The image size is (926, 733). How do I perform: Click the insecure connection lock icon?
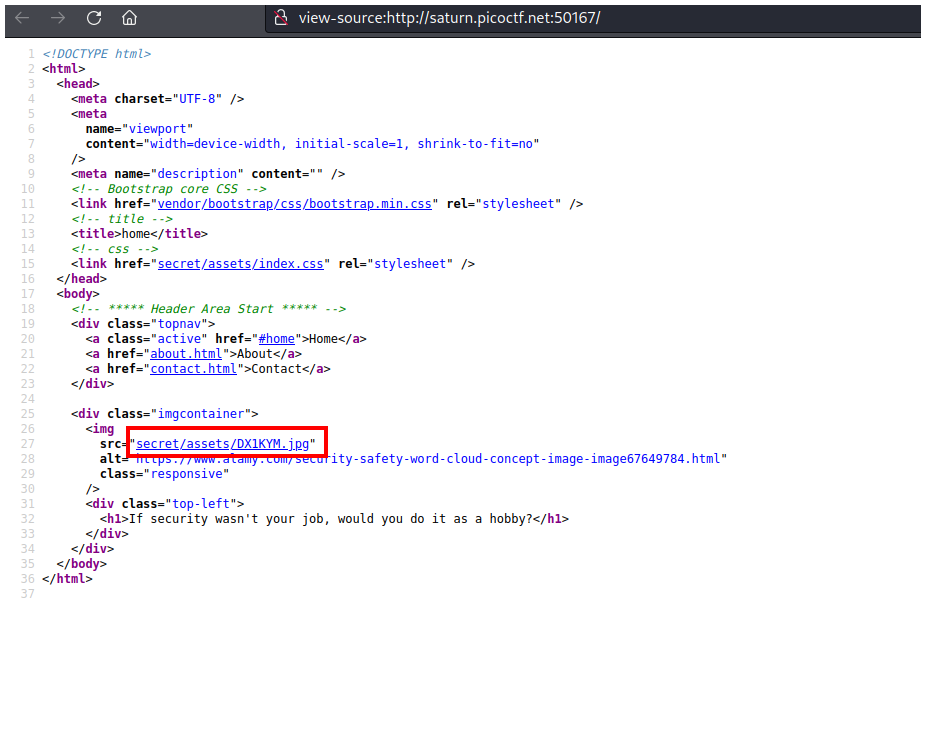(280, 18)
